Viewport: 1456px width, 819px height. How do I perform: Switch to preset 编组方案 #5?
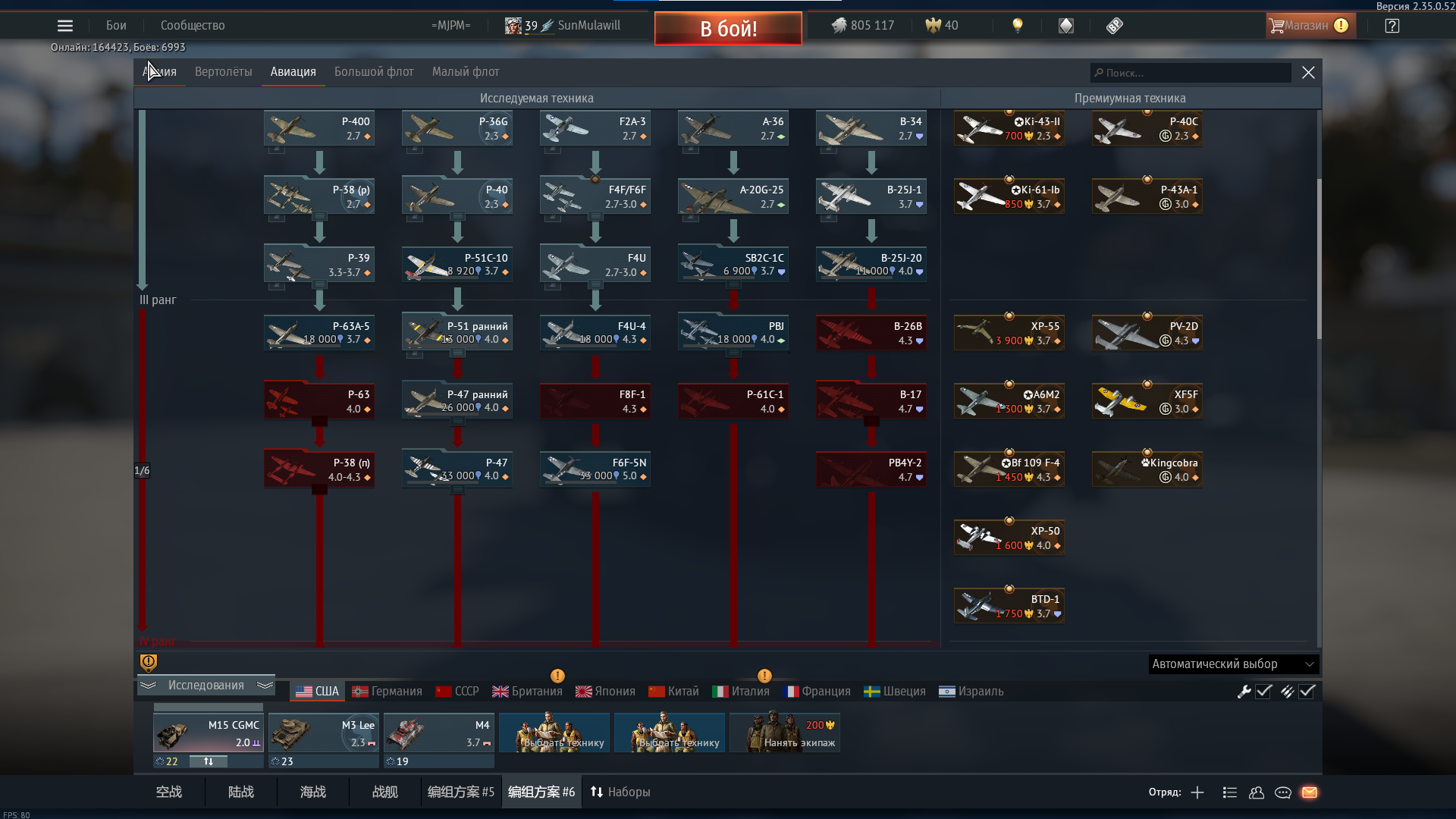click(461, 792)
